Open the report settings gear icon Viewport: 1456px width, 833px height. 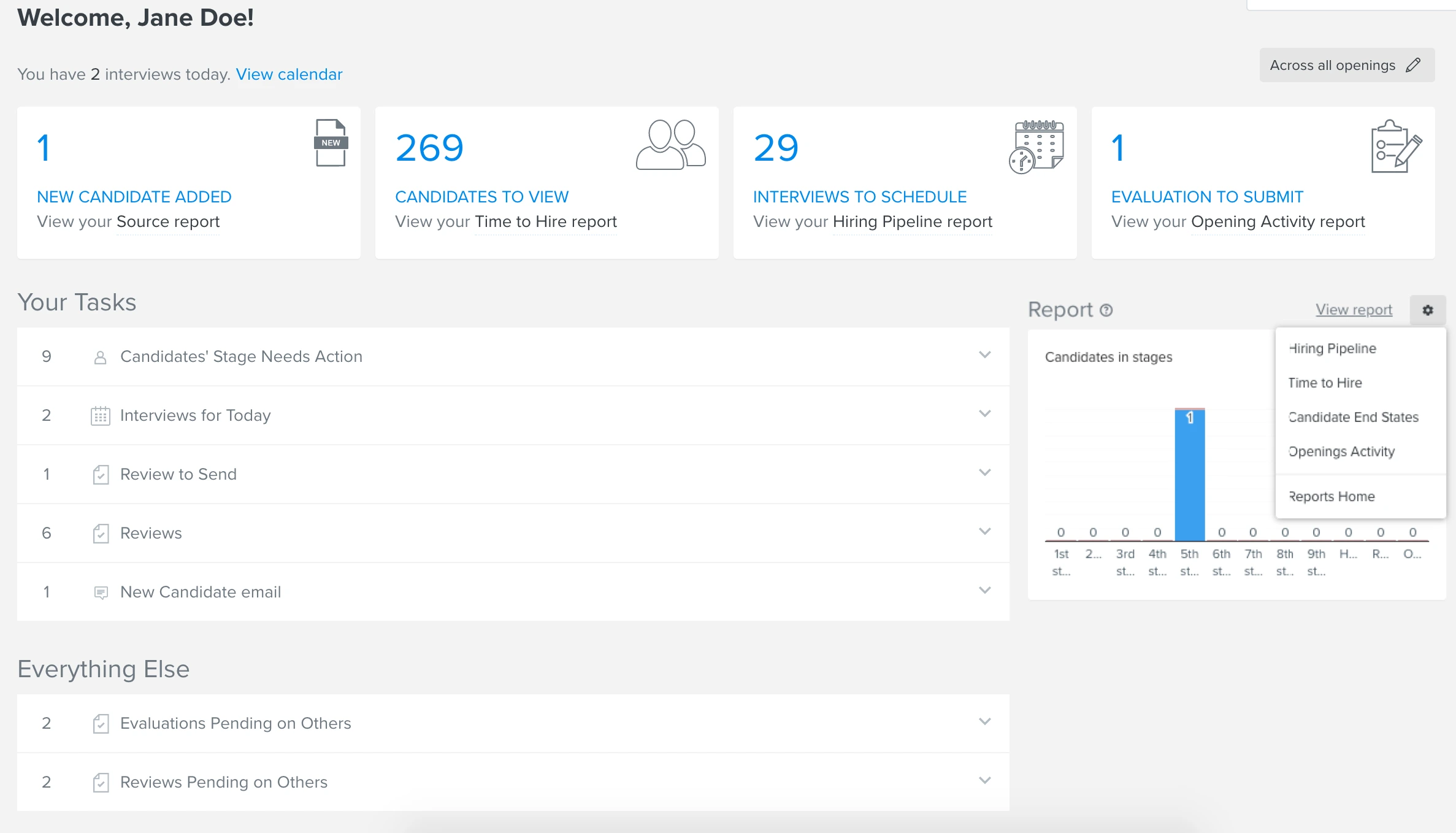click(1428, 310)
